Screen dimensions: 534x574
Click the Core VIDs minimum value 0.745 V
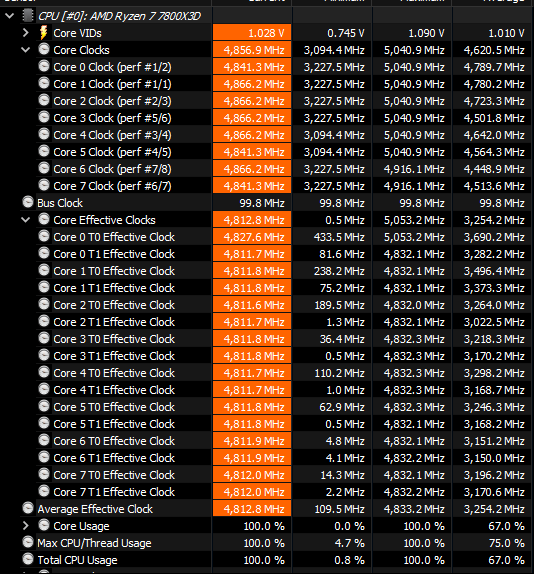(346, 33)
